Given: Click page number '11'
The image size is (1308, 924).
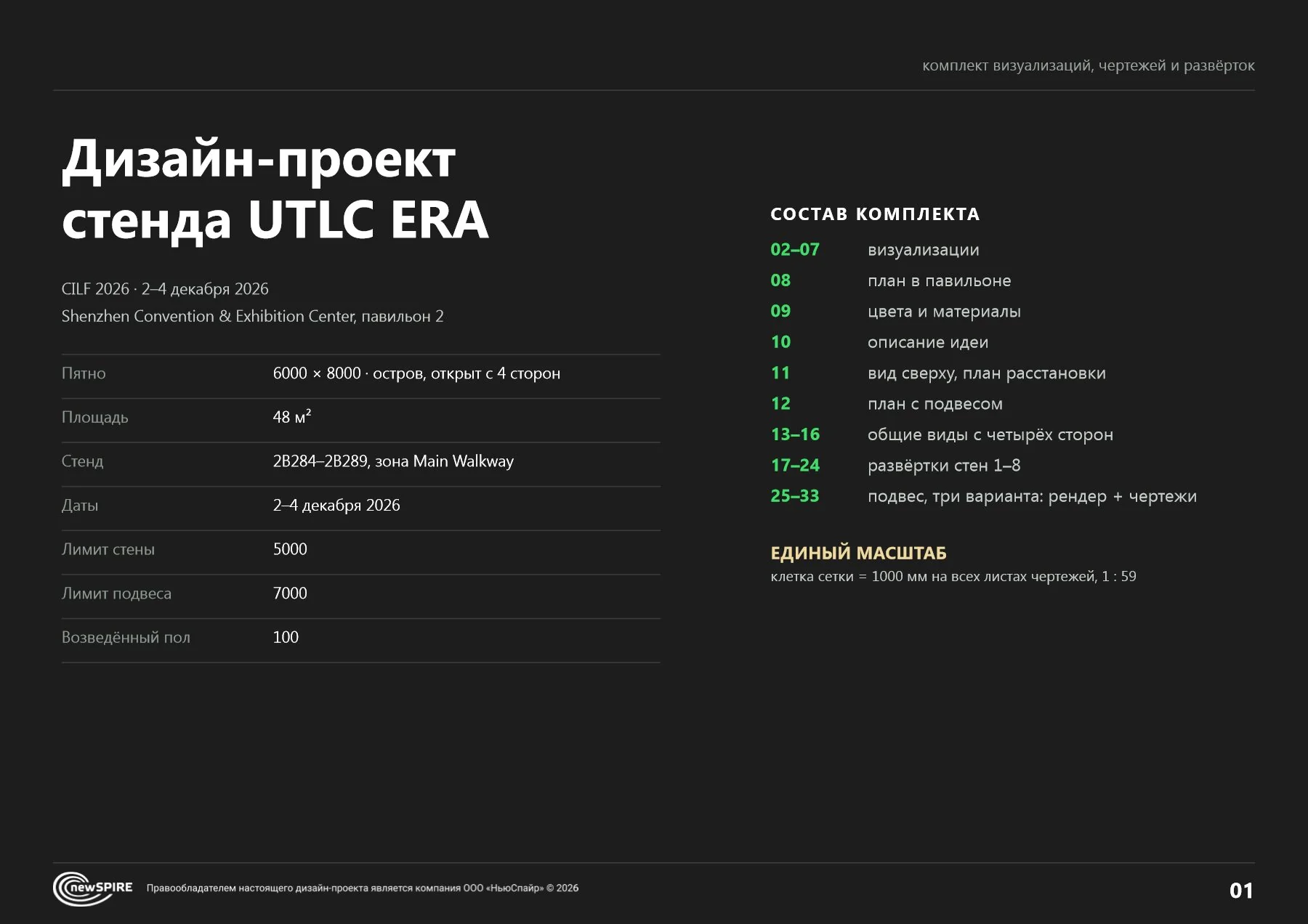Looking at the screenshot, I should (780, 373).
